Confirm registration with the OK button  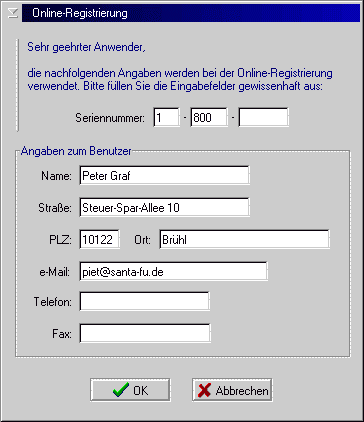(130, 390)
